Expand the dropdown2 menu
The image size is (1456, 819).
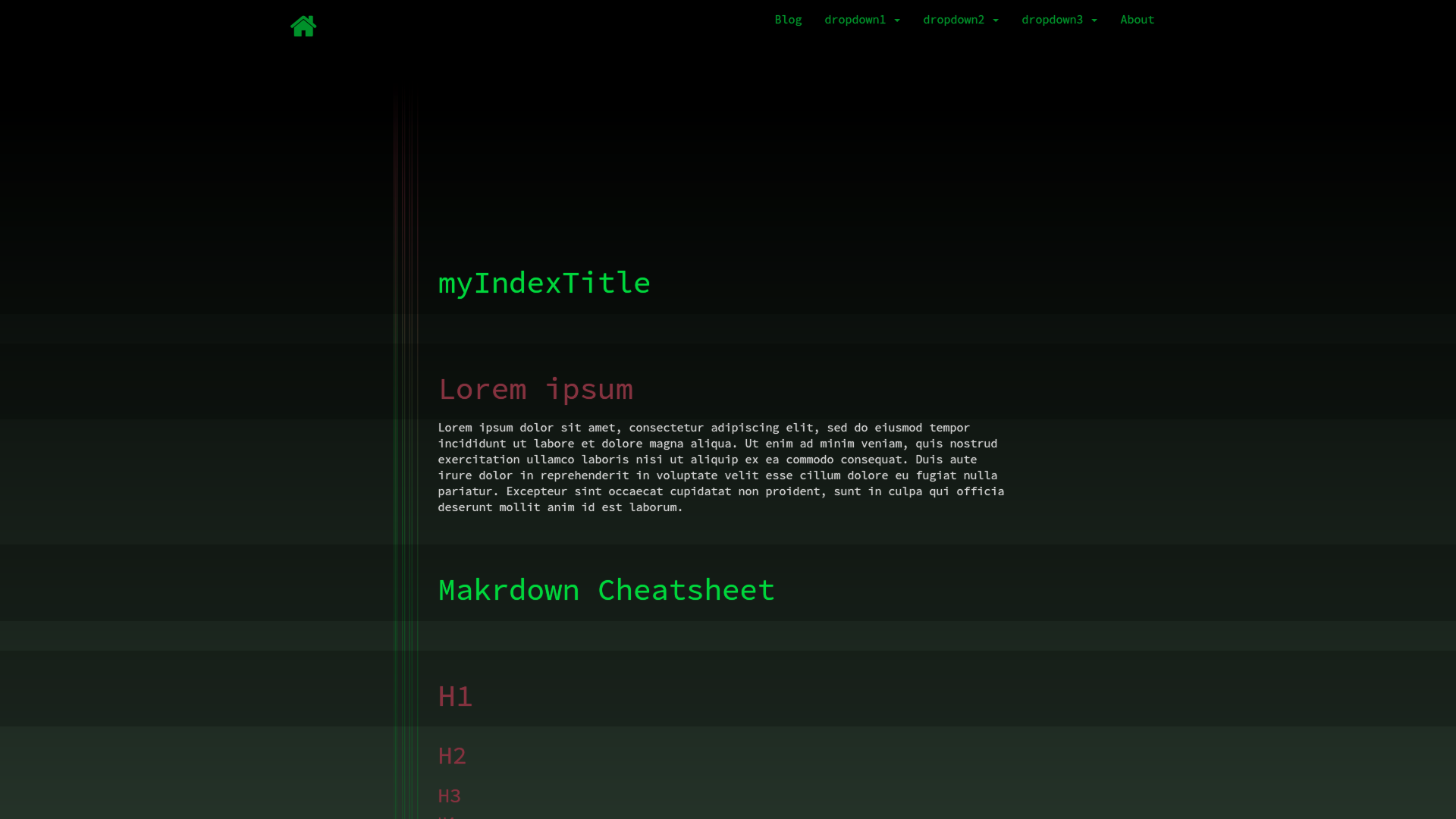(x=953, y=20)
